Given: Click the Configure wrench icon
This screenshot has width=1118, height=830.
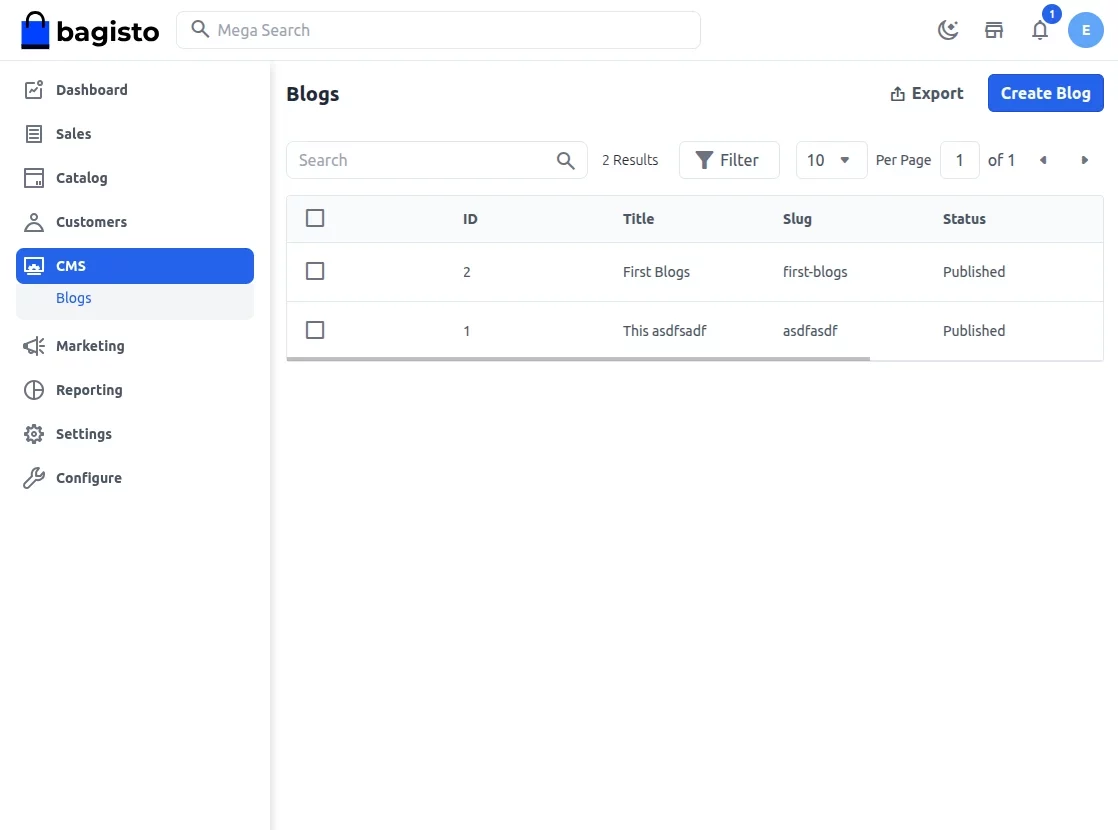Looking at the screenshot, I should coord(33,477).
